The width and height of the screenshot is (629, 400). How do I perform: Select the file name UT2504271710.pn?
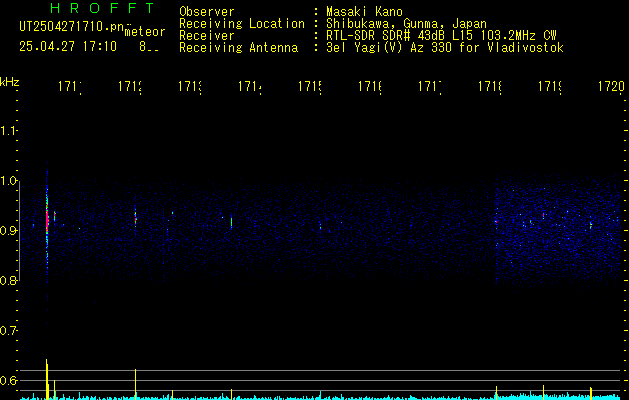pyautogui.click(x=71, y=26)
